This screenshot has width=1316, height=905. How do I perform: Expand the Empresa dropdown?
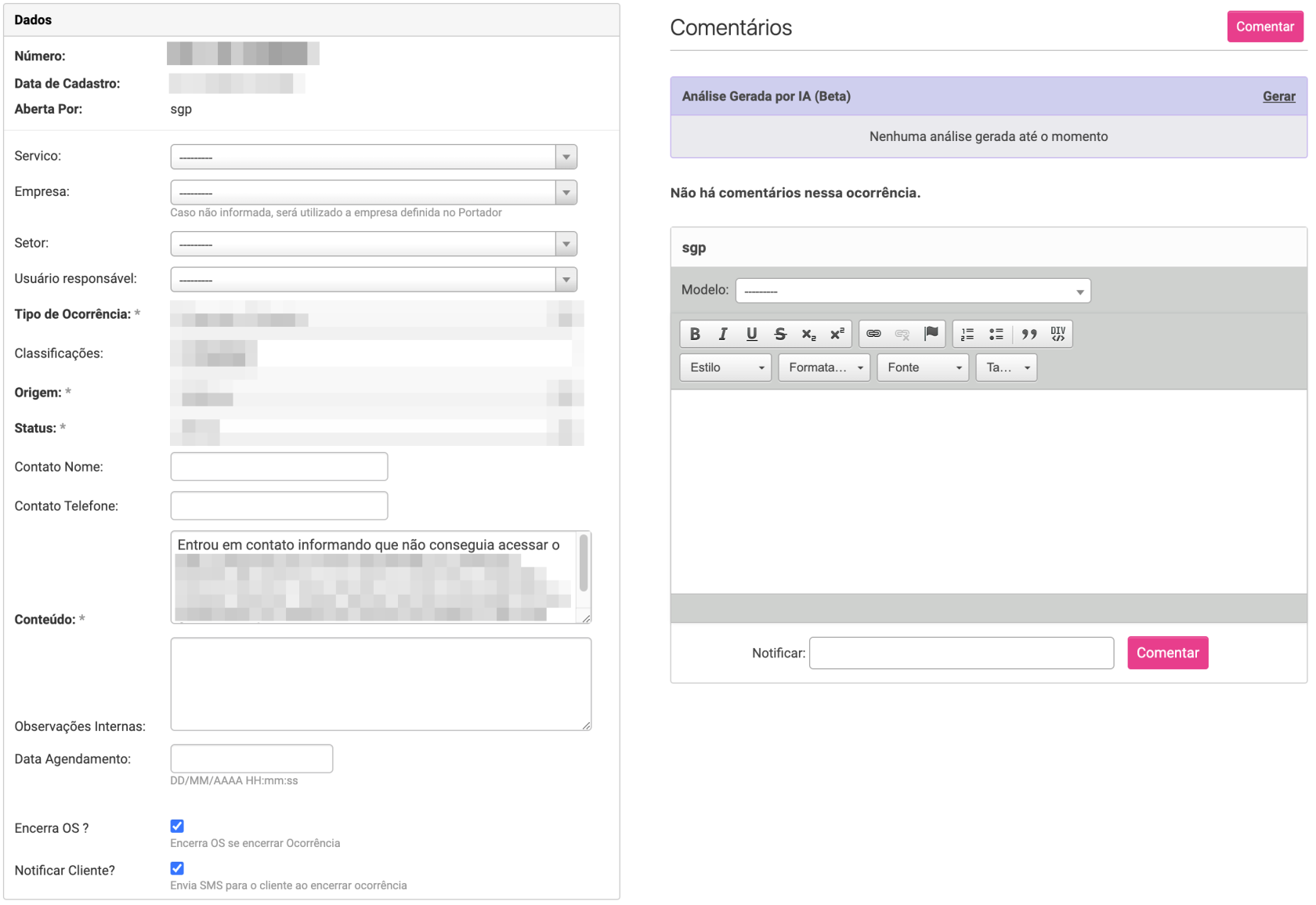[374, 193]
